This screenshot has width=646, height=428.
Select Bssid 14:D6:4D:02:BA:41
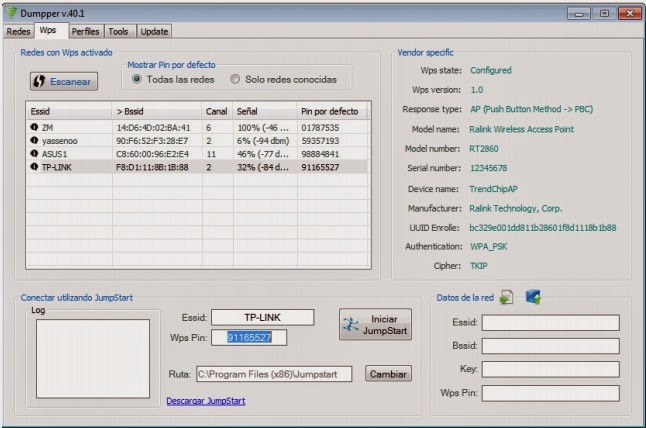click(153, 128)
